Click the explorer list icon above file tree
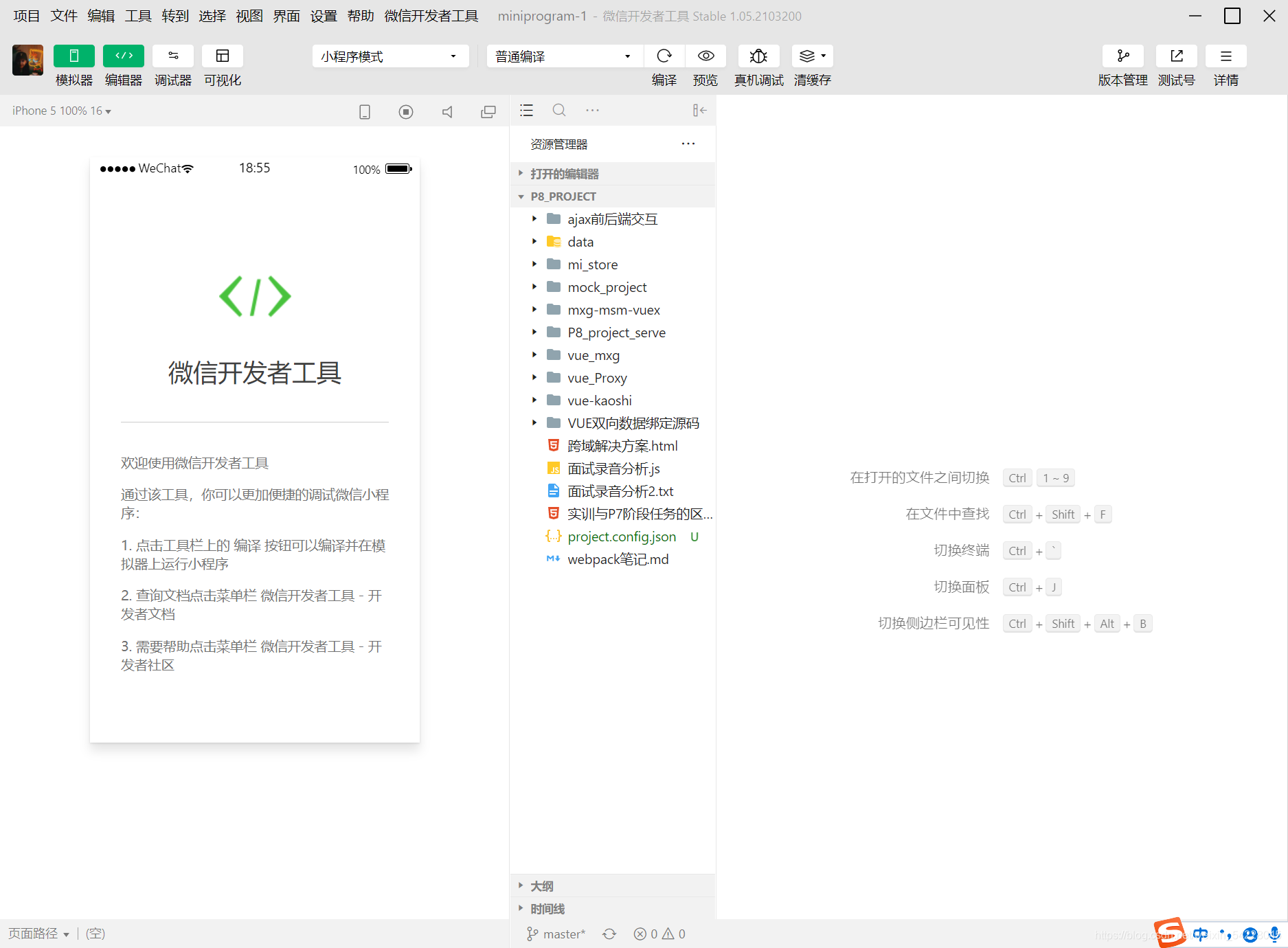The image size is (1288, 948). click(527, 110)
